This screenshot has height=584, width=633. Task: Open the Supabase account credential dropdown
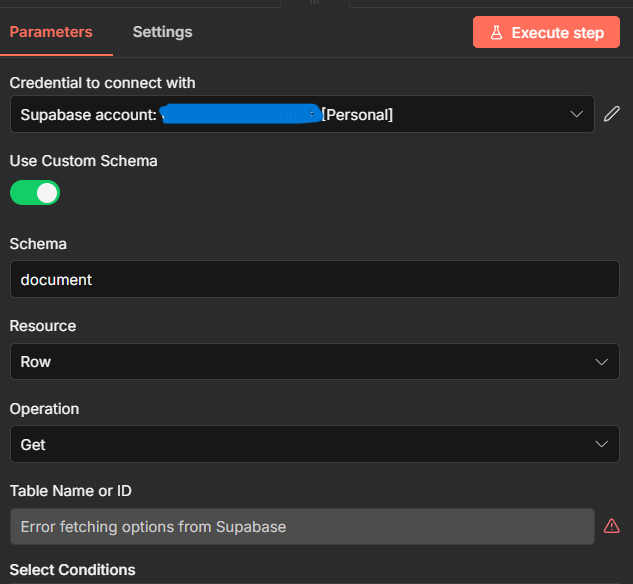[300, 115]
